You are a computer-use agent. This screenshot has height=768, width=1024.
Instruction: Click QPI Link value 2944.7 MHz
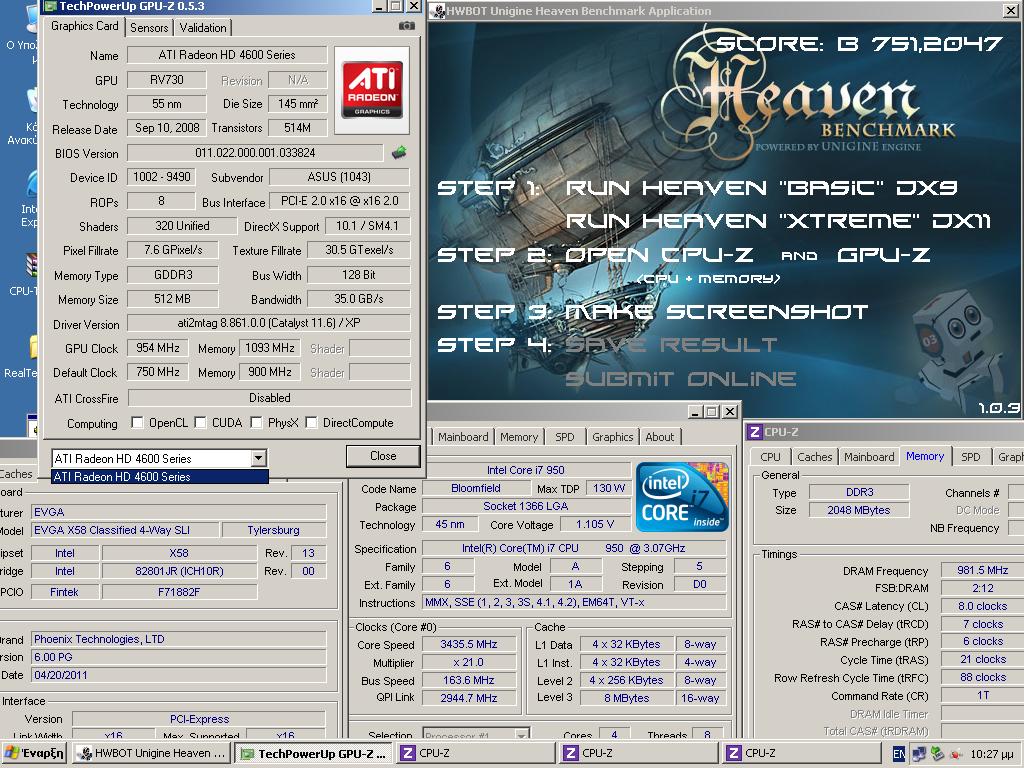coord(468,698)
